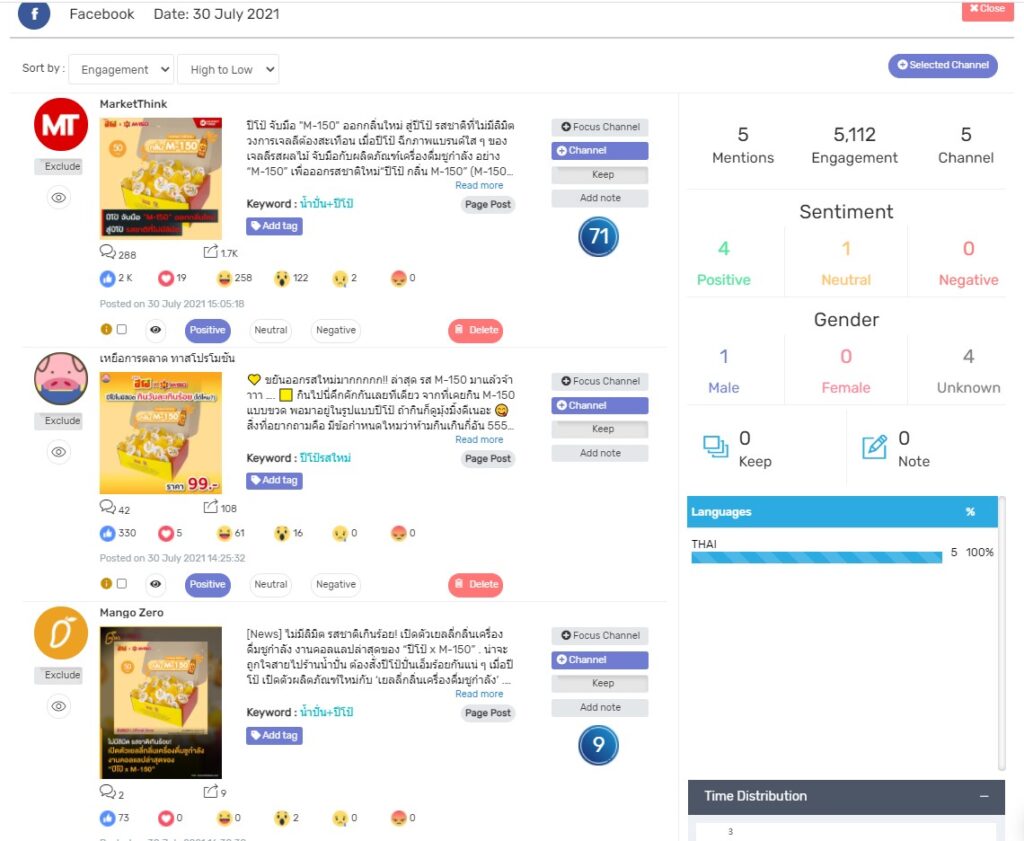Click the Languages panel scrollbar

click(x=1002, y=633)
